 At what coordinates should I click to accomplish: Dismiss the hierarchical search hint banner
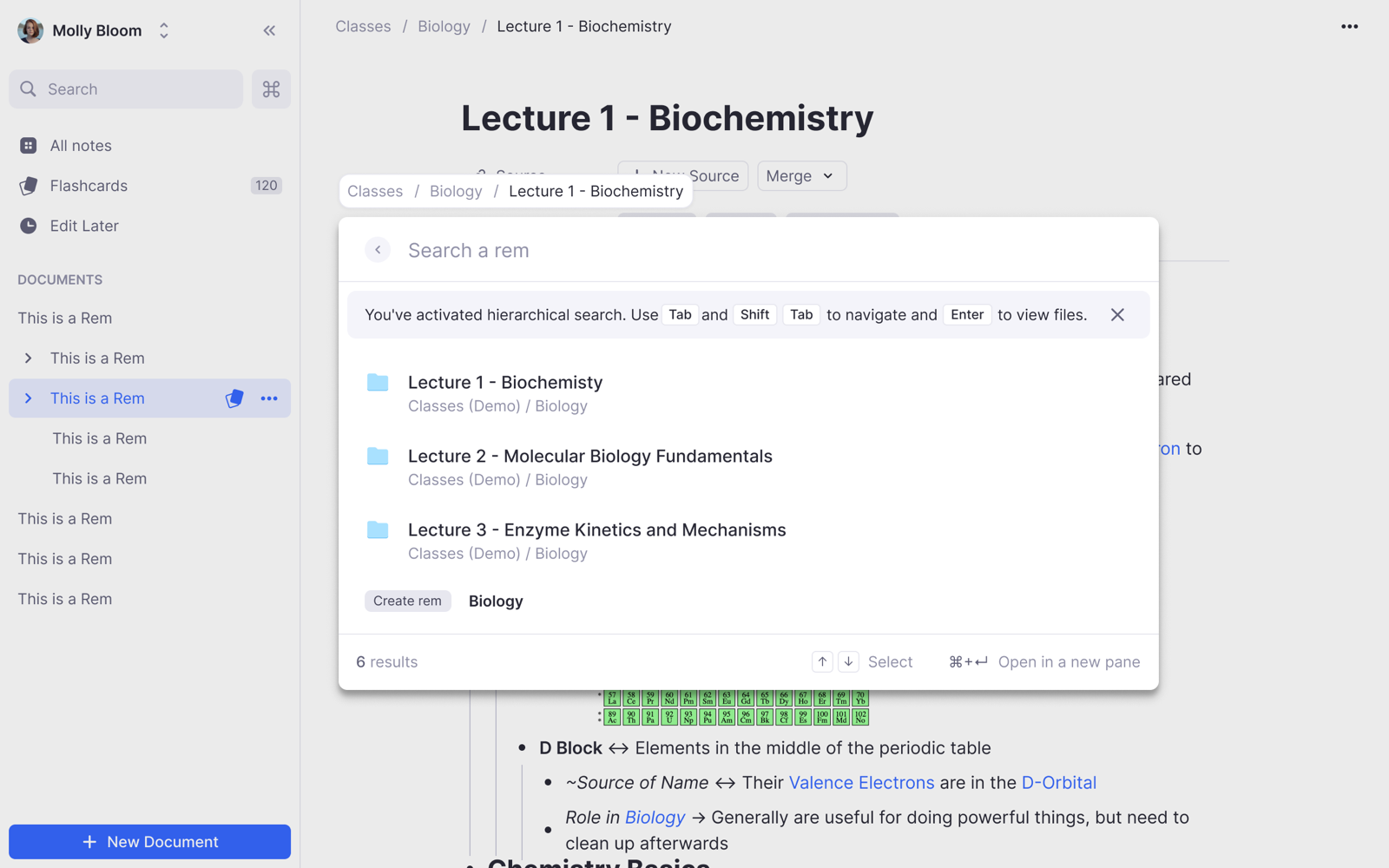click(x=1117, y=315)
